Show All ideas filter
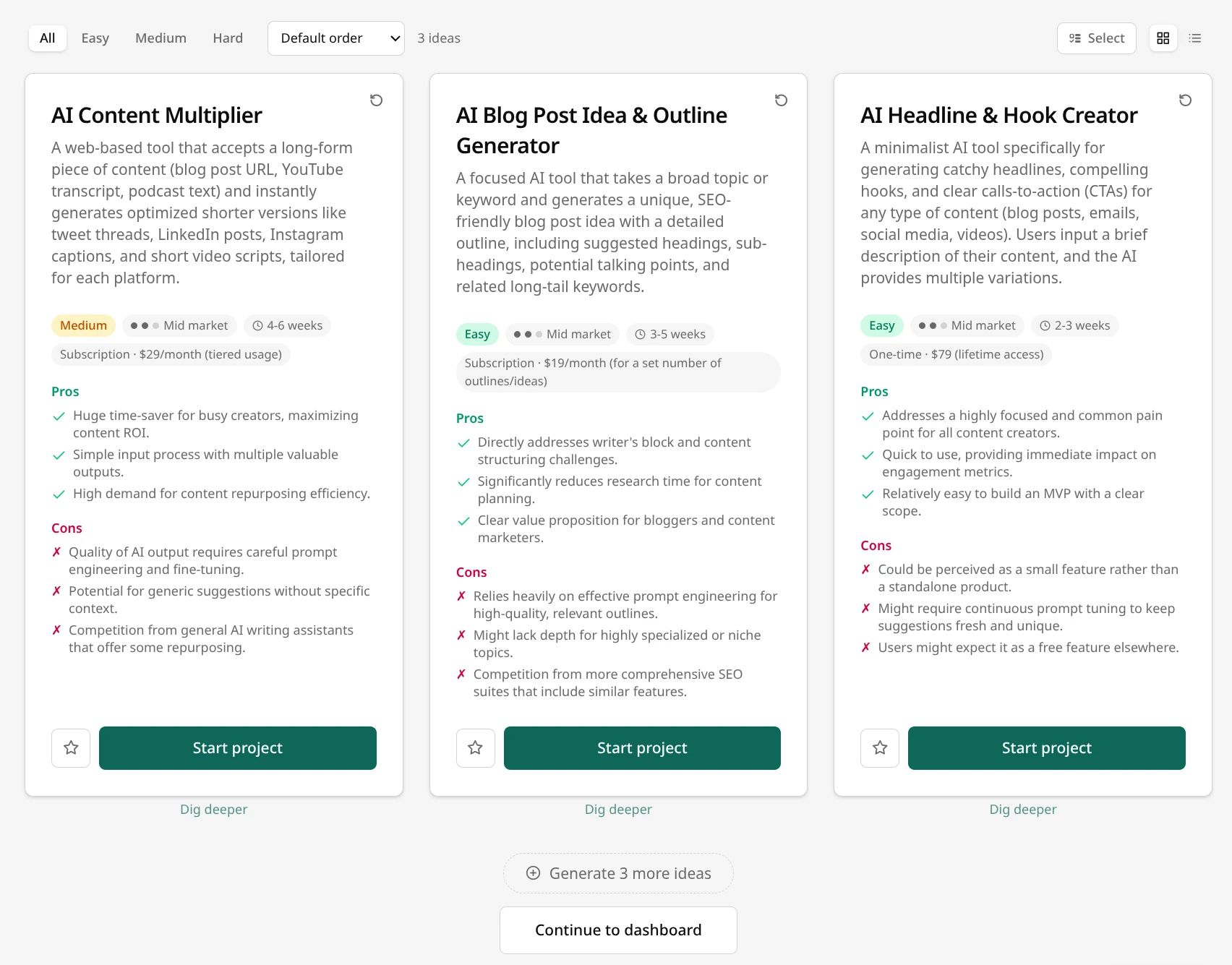Viewport: 1232px width, 965px height. (x=47, y=38)
